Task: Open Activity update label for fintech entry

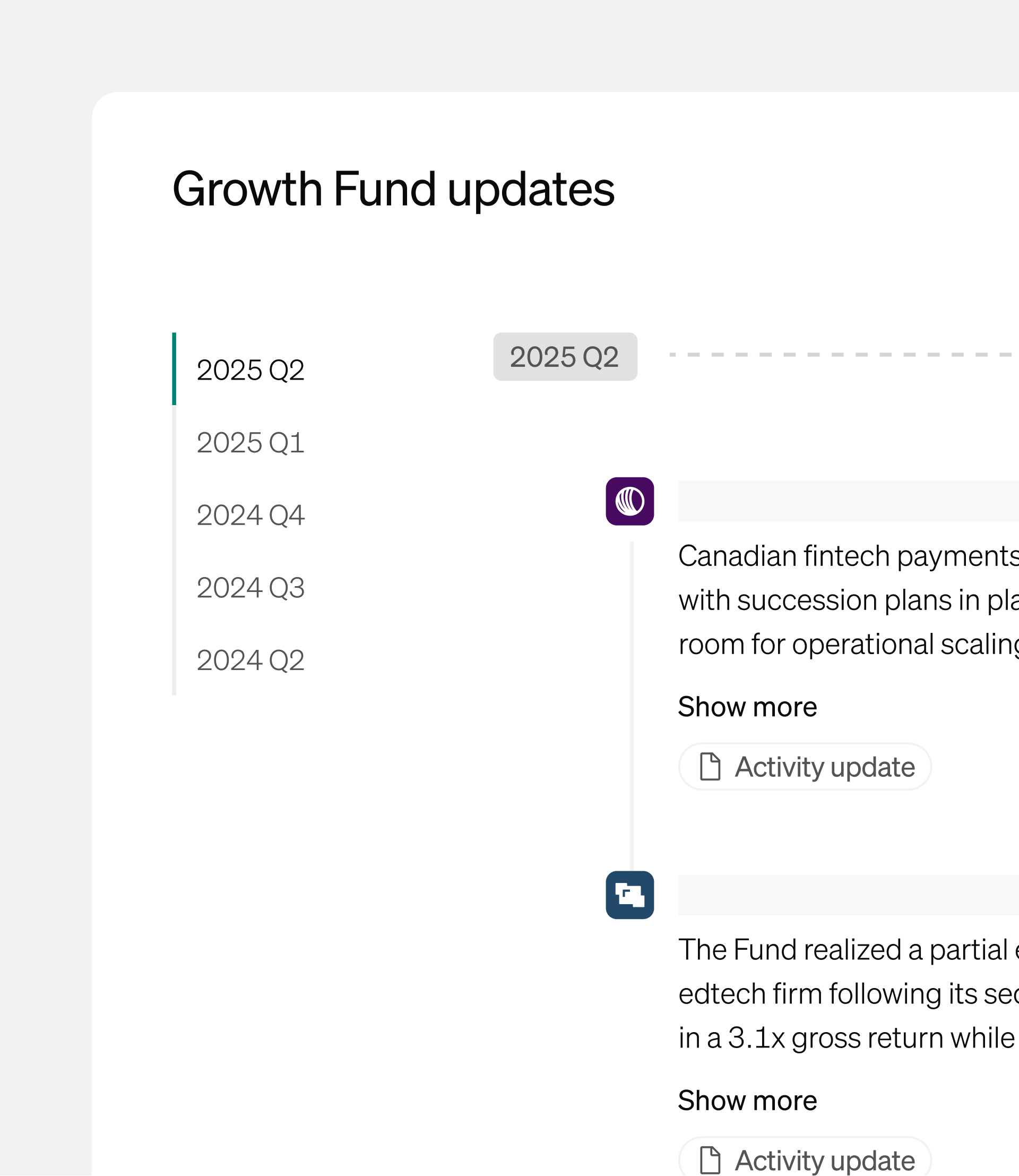Action: [824, 767]
